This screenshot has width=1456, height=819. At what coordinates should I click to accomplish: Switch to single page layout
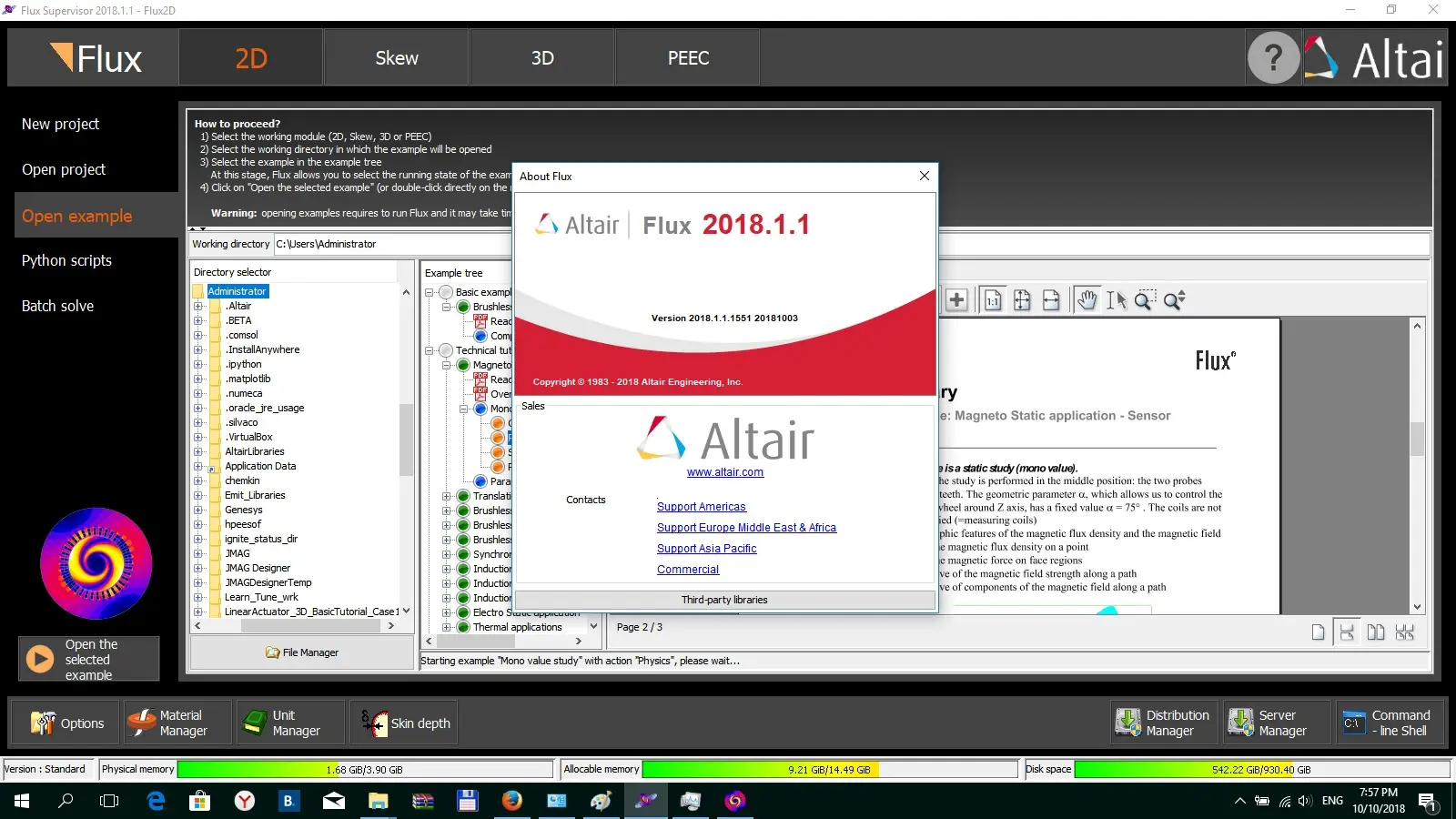tap(1318, 632)
